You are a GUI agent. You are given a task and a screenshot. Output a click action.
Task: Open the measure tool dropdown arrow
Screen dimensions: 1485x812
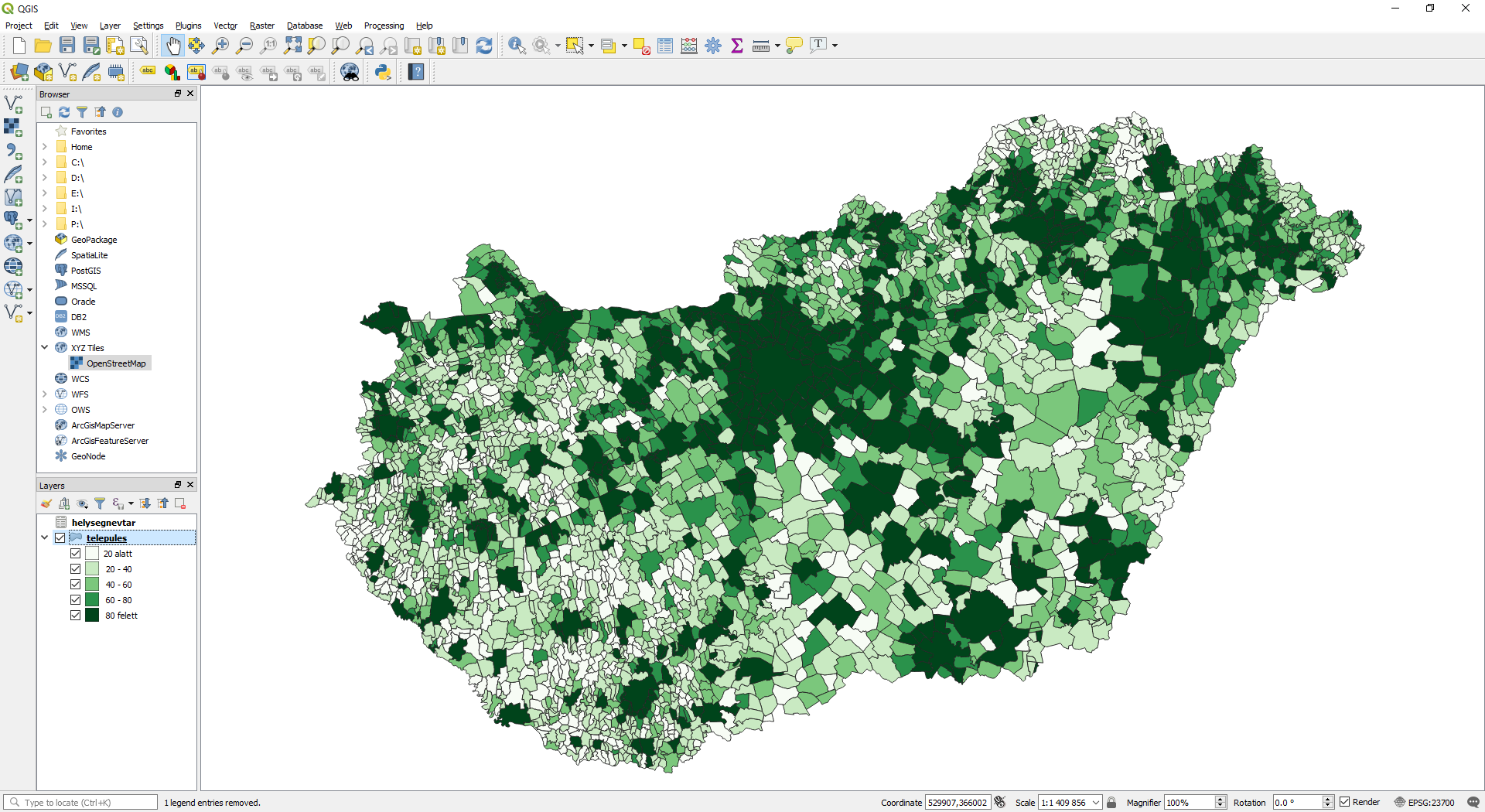[x=777, y=46]
